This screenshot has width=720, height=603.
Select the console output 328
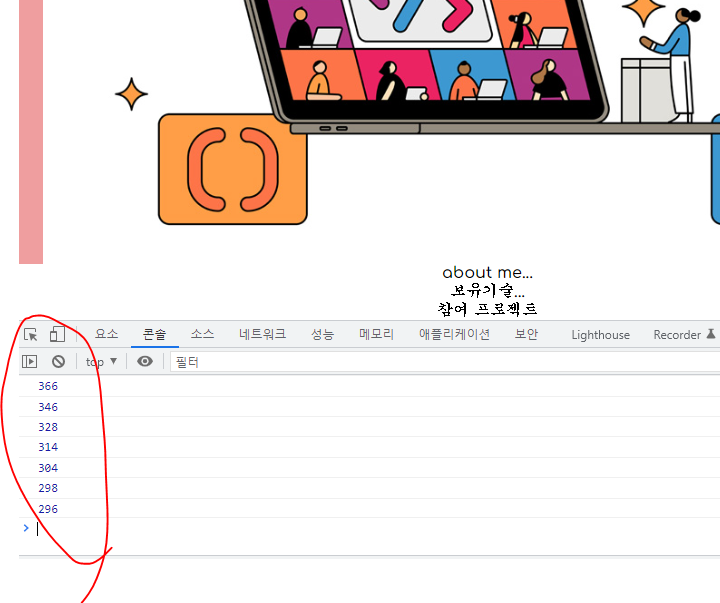[48, 427]
